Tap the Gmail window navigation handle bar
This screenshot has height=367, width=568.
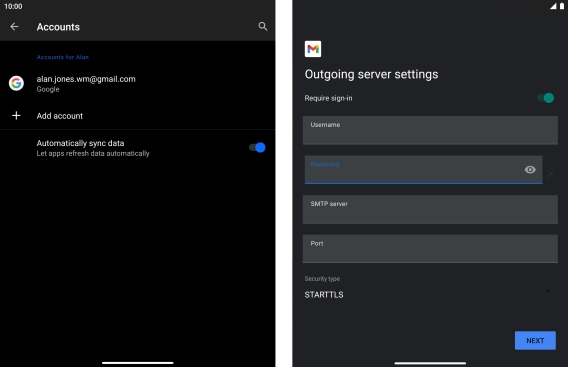(x=430, y=363)
